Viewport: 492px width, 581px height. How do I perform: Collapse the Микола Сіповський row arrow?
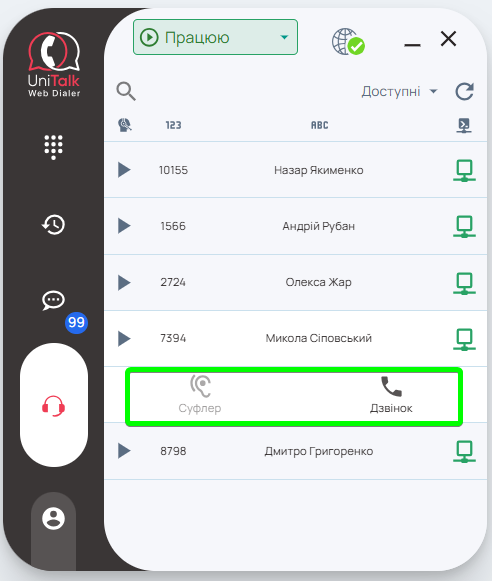tap(124, 338)
